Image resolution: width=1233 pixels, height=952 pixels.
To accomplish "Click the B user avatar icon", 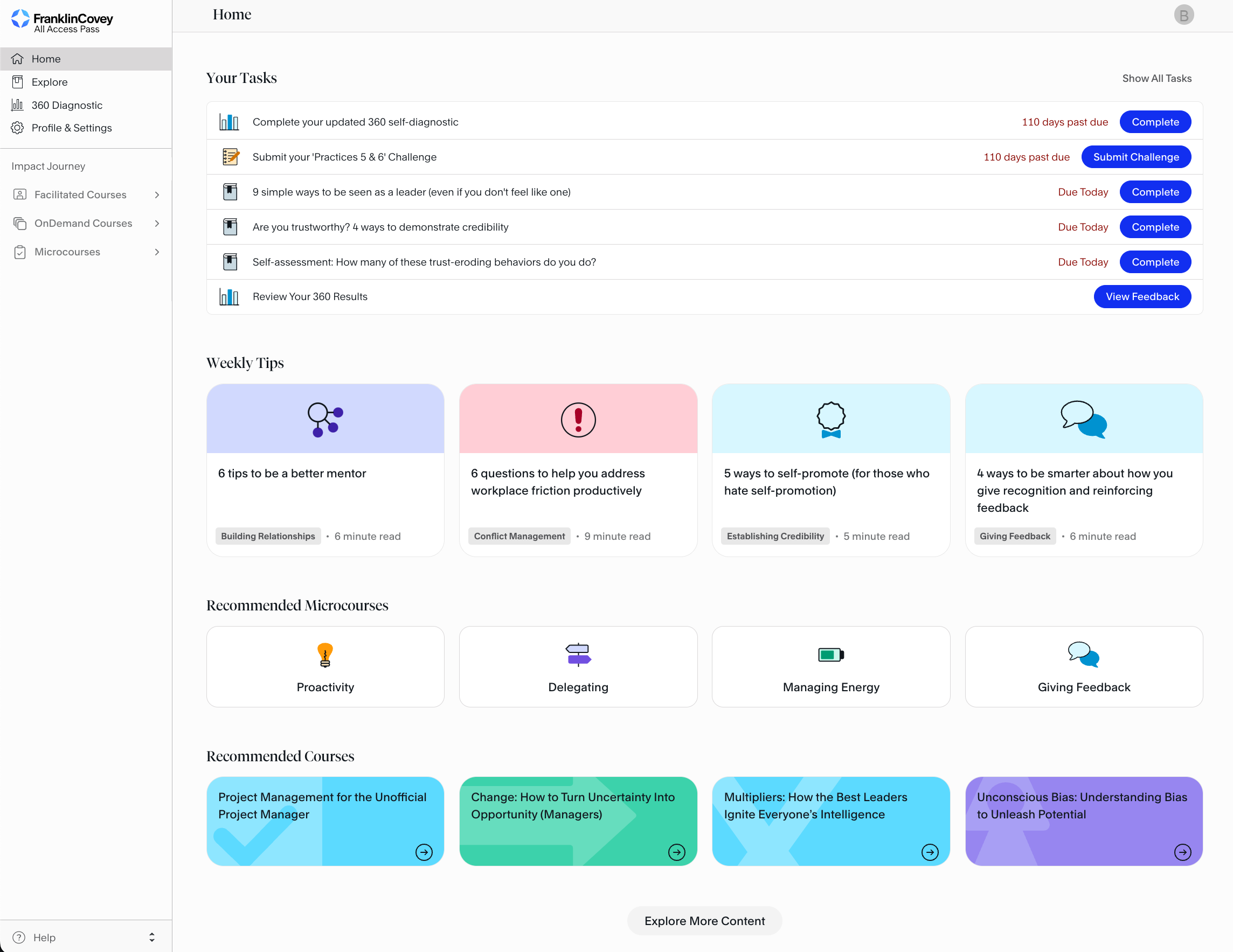I will click(1183, 15).
